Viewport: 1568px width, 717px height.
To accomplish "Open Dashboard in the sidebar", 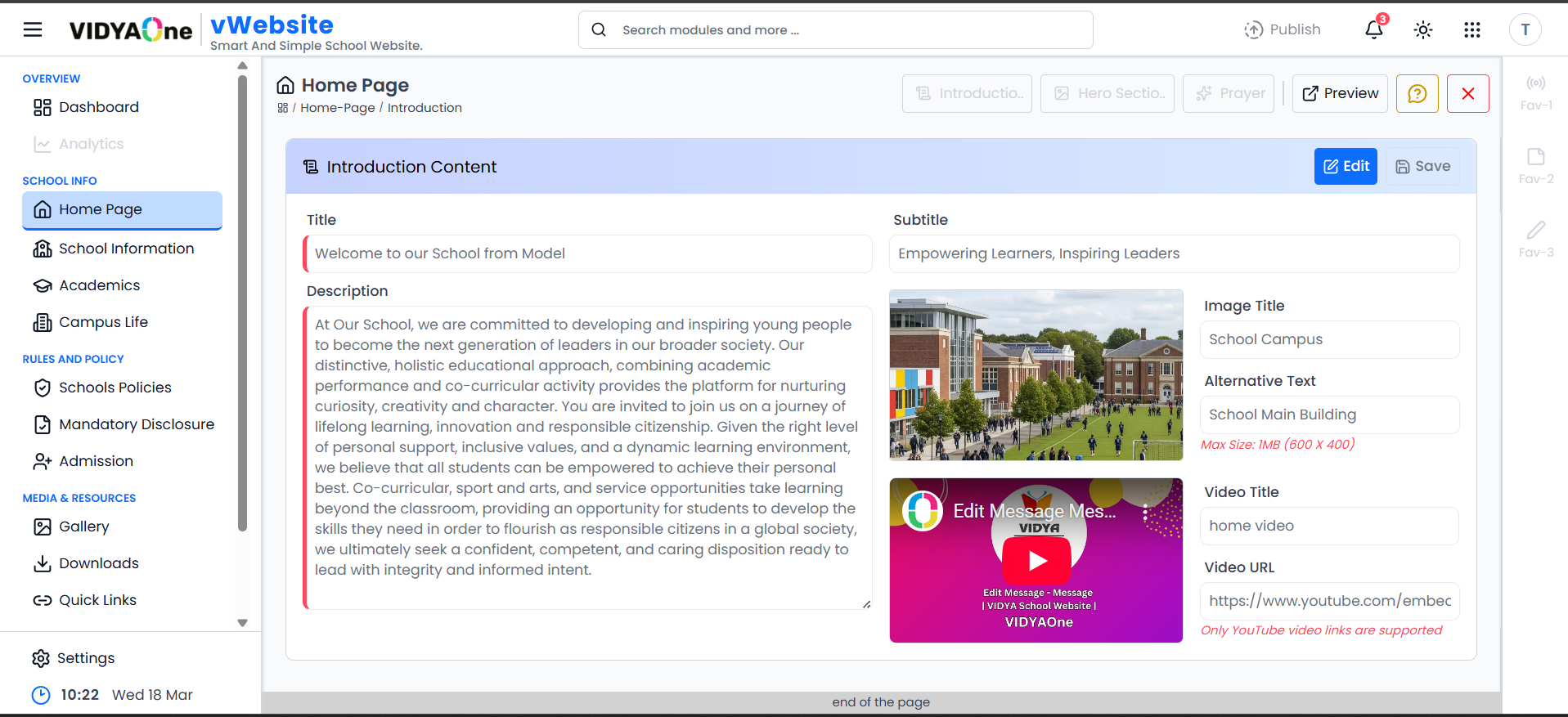I will tap(123, 107).
